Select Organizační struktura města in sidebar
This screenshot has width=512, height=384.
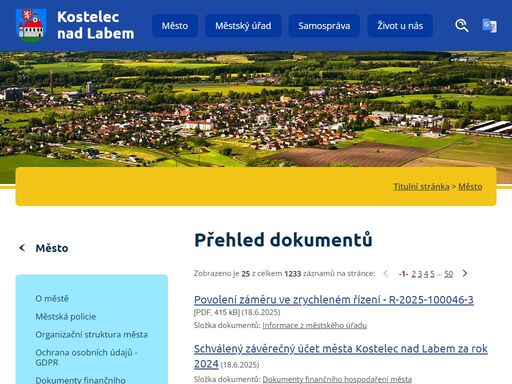[91, 335]
